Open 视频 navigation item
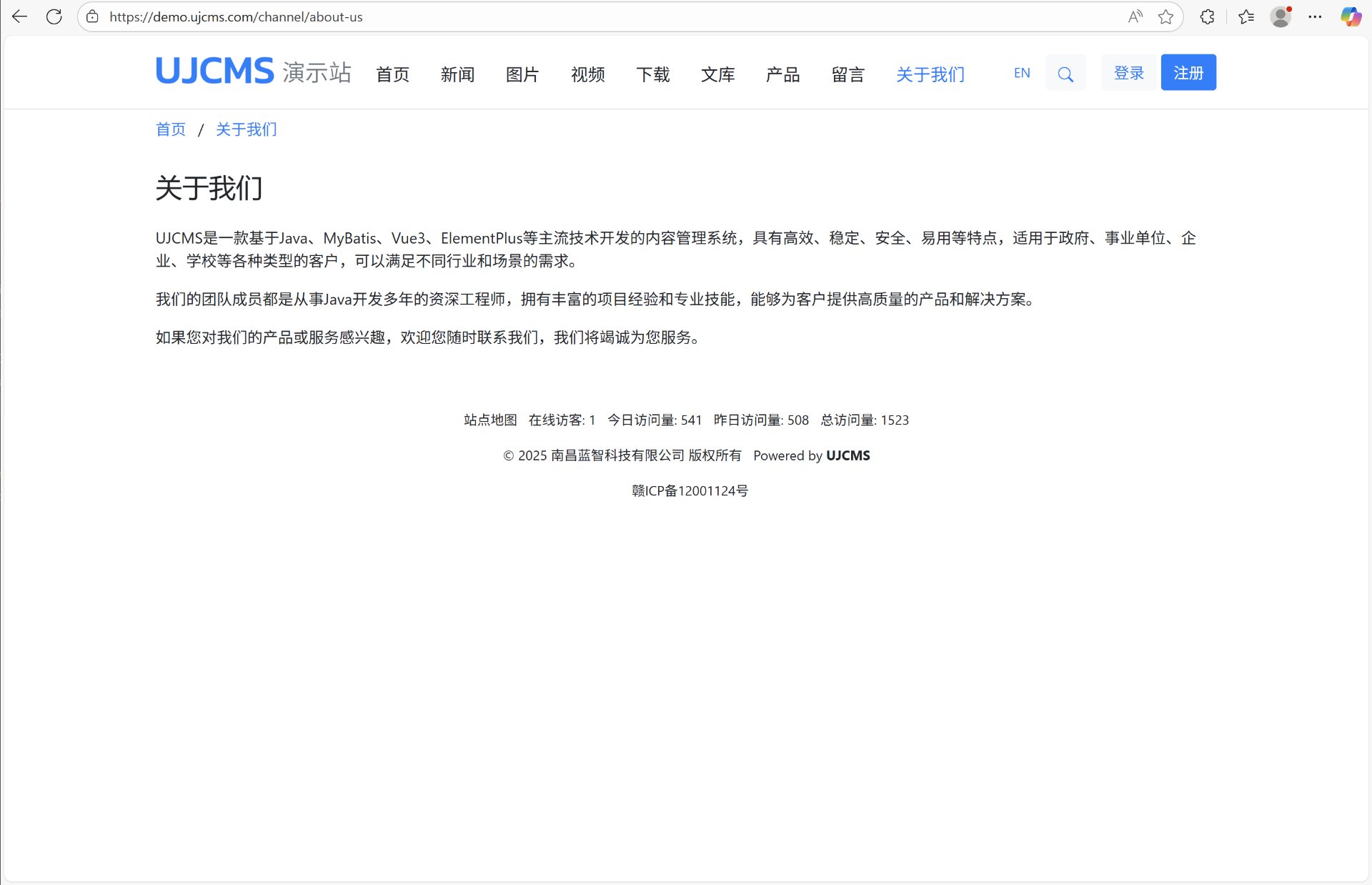This screenshot has height=885, width=1372. point(588,74)
